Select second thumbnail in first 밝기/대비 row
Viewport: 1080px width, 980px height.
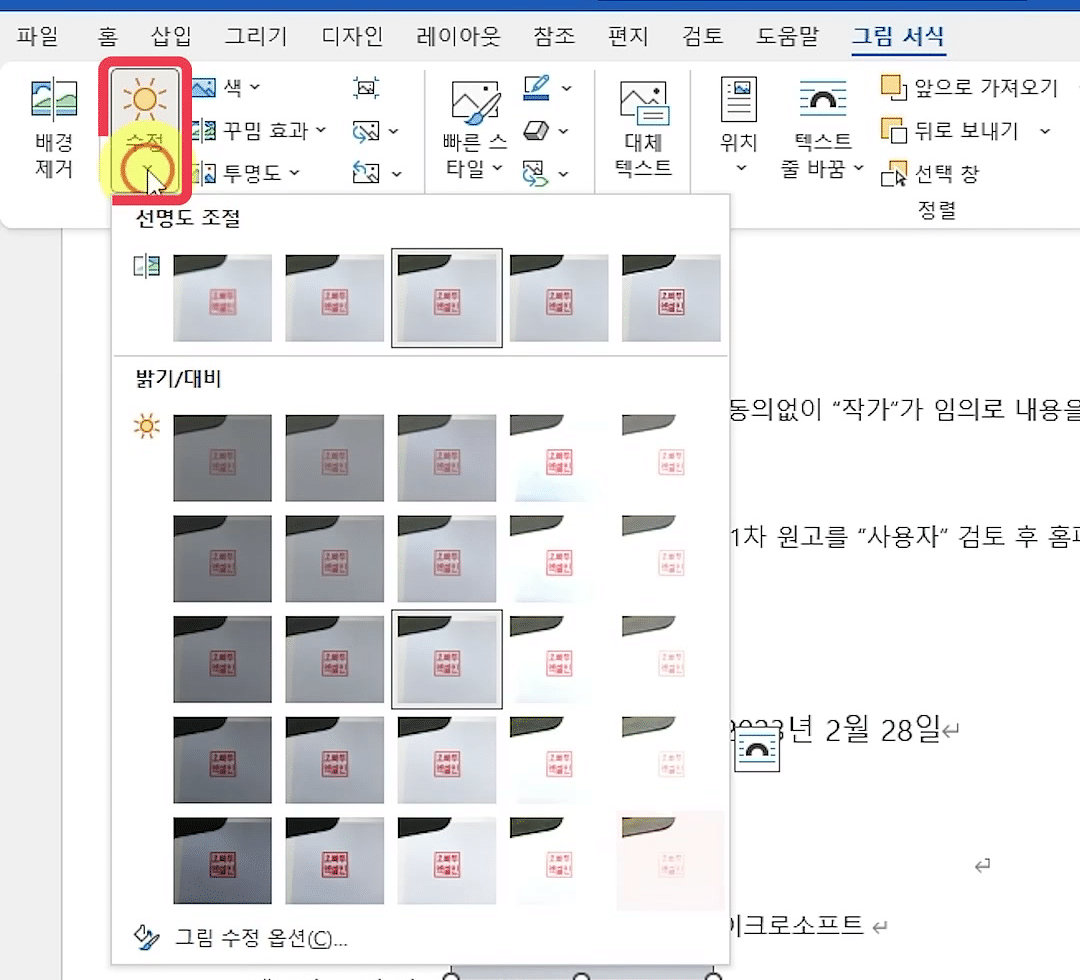click(x=335, y=458)
